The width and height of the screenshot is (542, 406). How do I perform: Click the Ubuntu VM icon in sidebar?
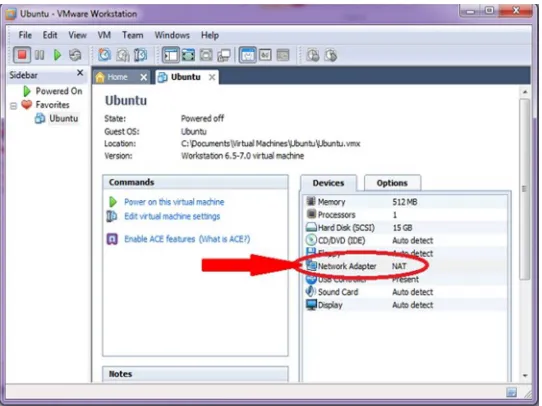[40, 118]
